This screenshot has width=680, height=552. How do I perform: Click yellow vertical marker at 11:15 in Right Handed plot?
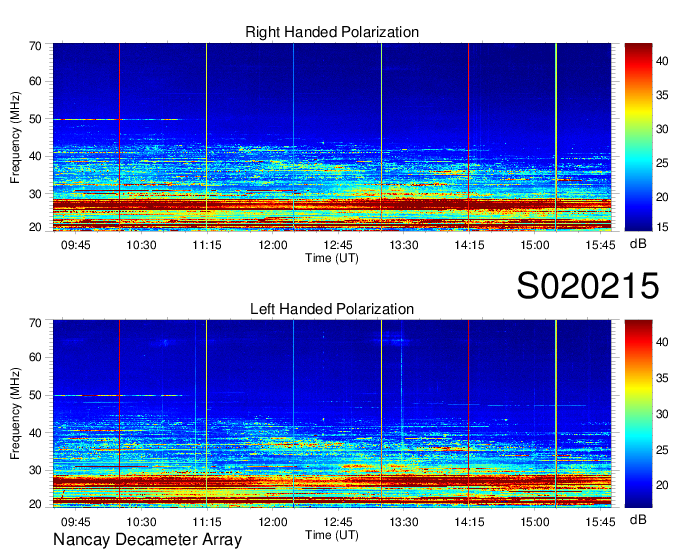[206, 137]
